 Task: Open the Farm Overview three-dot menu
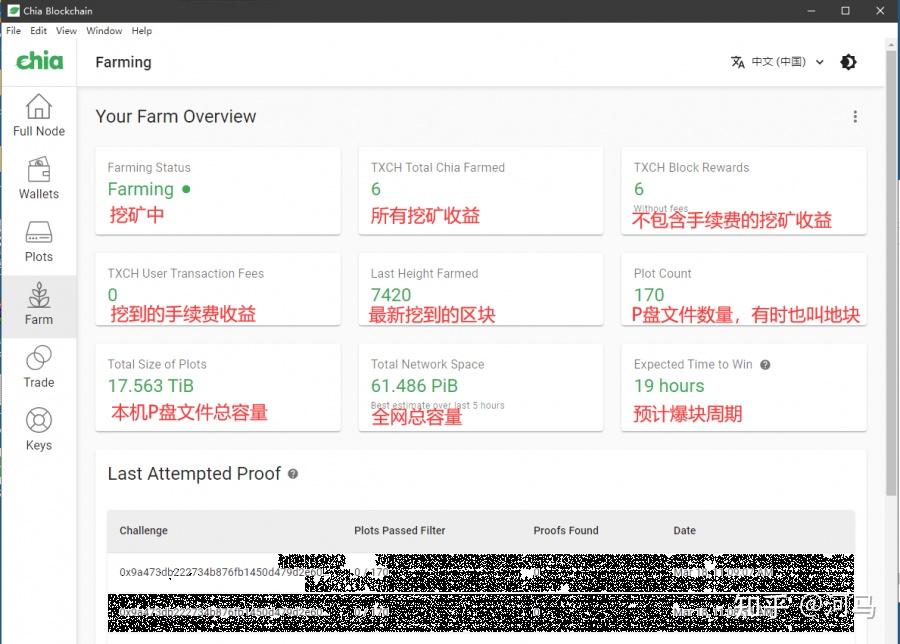click(x=855, y=117)
